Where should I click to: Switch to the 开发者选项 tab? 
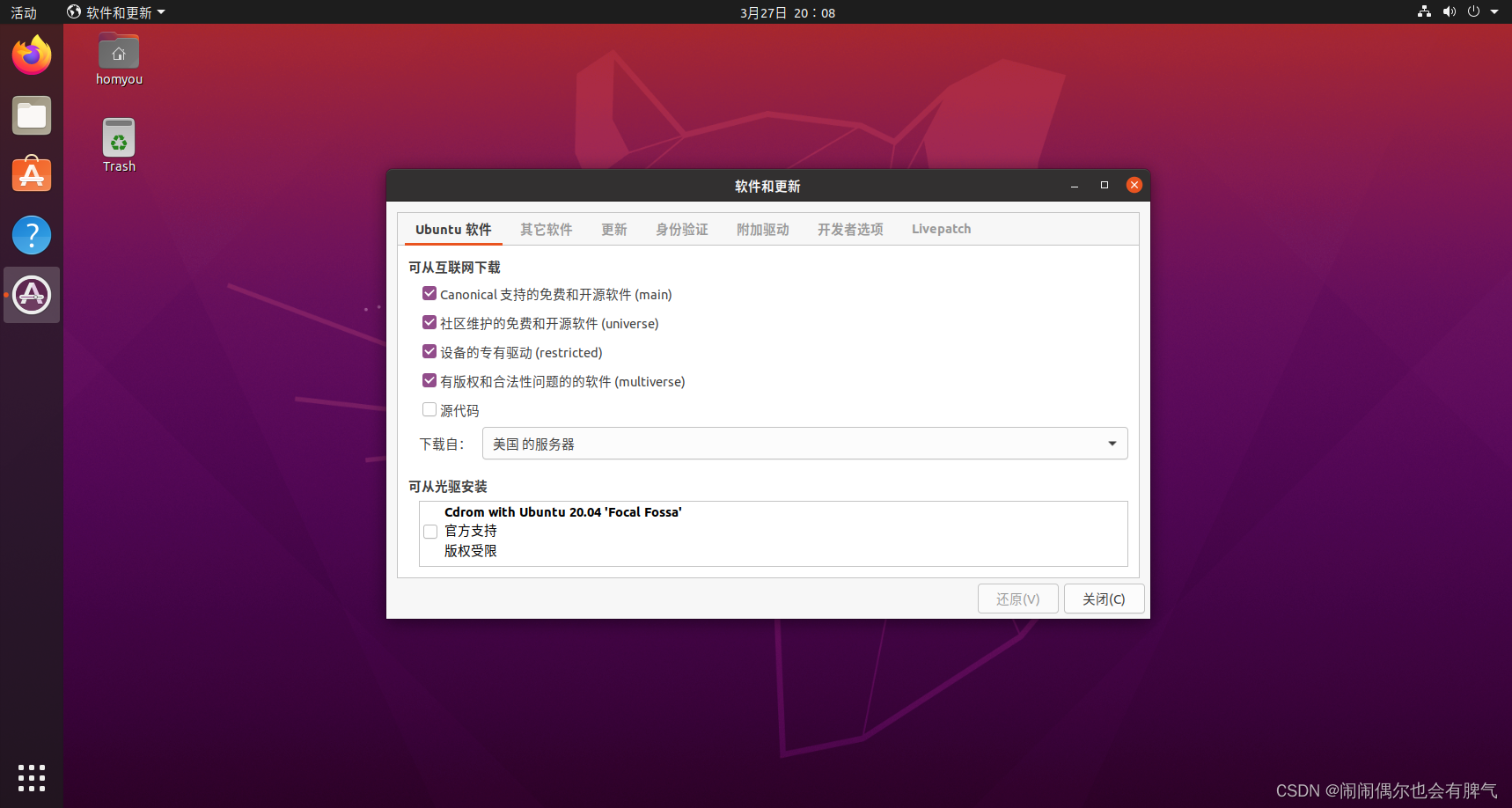(850, 229)
